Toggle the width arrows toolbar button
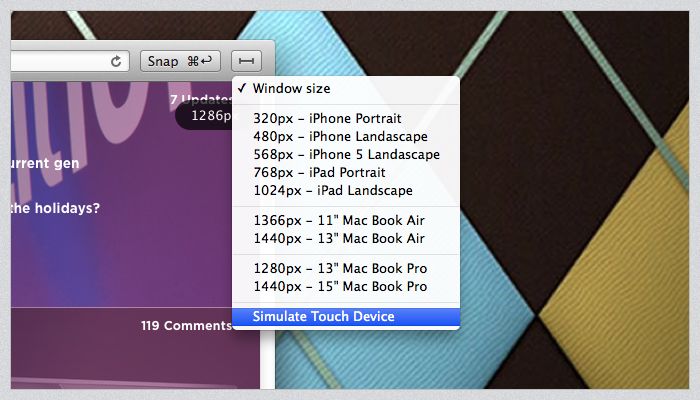This screenshot has width=700, height=400. pyautogui.click(x=246, y=61)
